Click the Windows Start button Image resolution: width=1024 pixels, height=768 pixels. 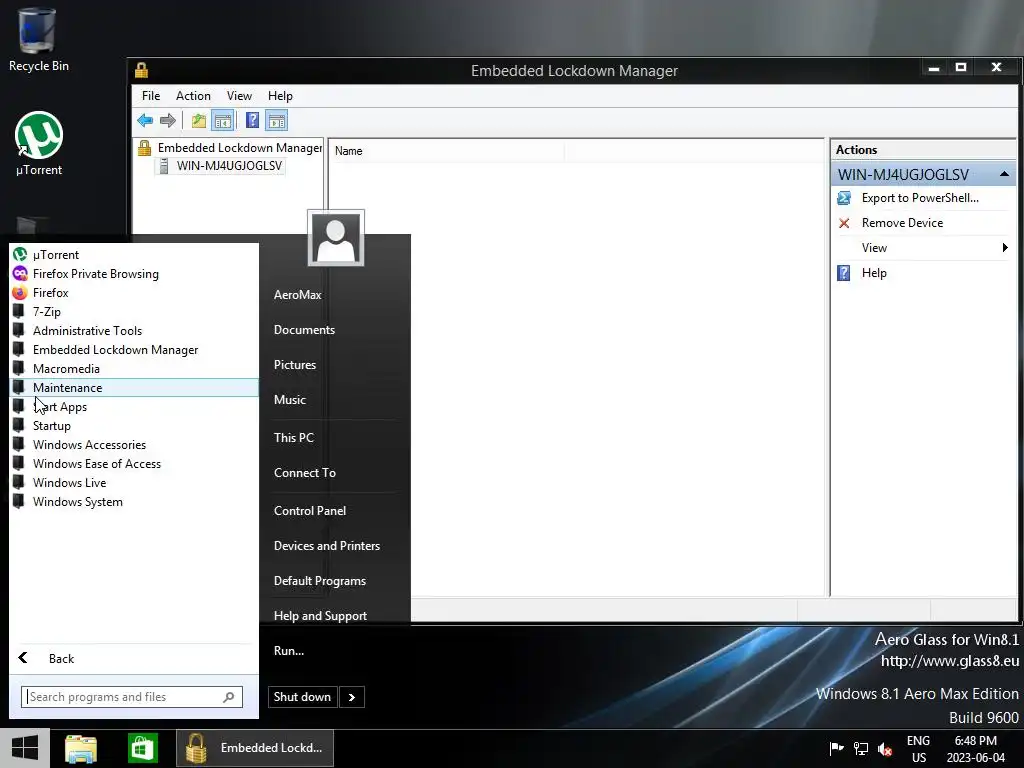pos(25,748)
